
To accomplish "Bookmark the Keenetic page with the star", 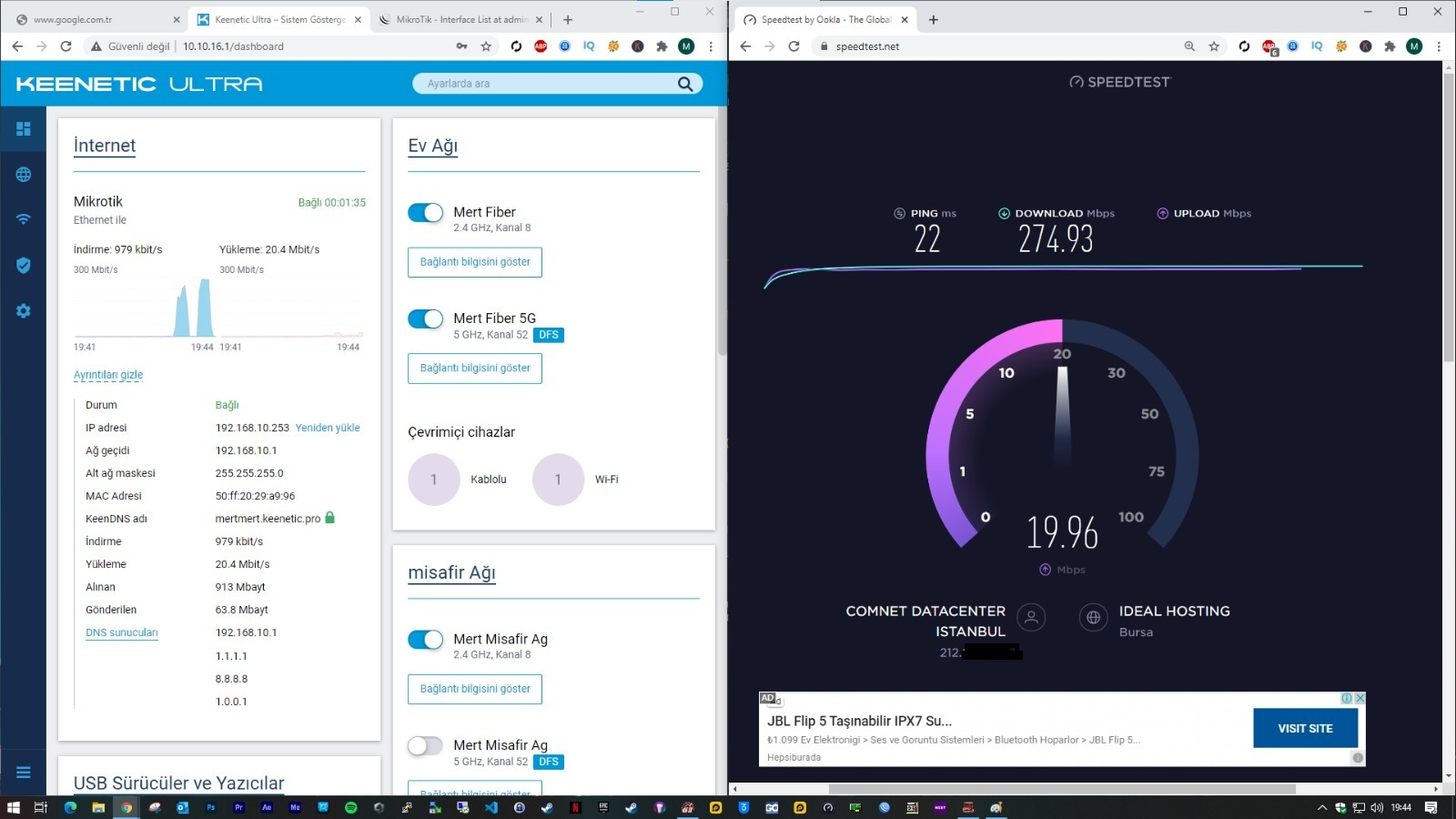I will point(486,46).
